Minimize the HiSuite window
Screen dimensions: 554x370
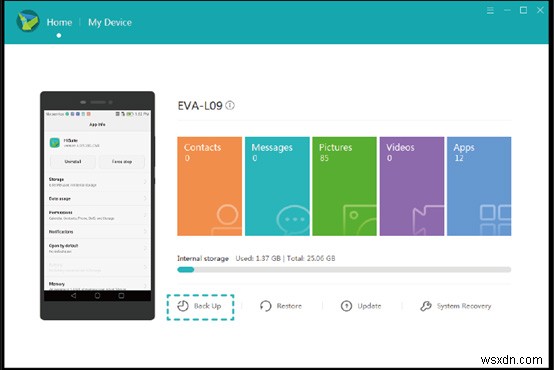point(507,10)
